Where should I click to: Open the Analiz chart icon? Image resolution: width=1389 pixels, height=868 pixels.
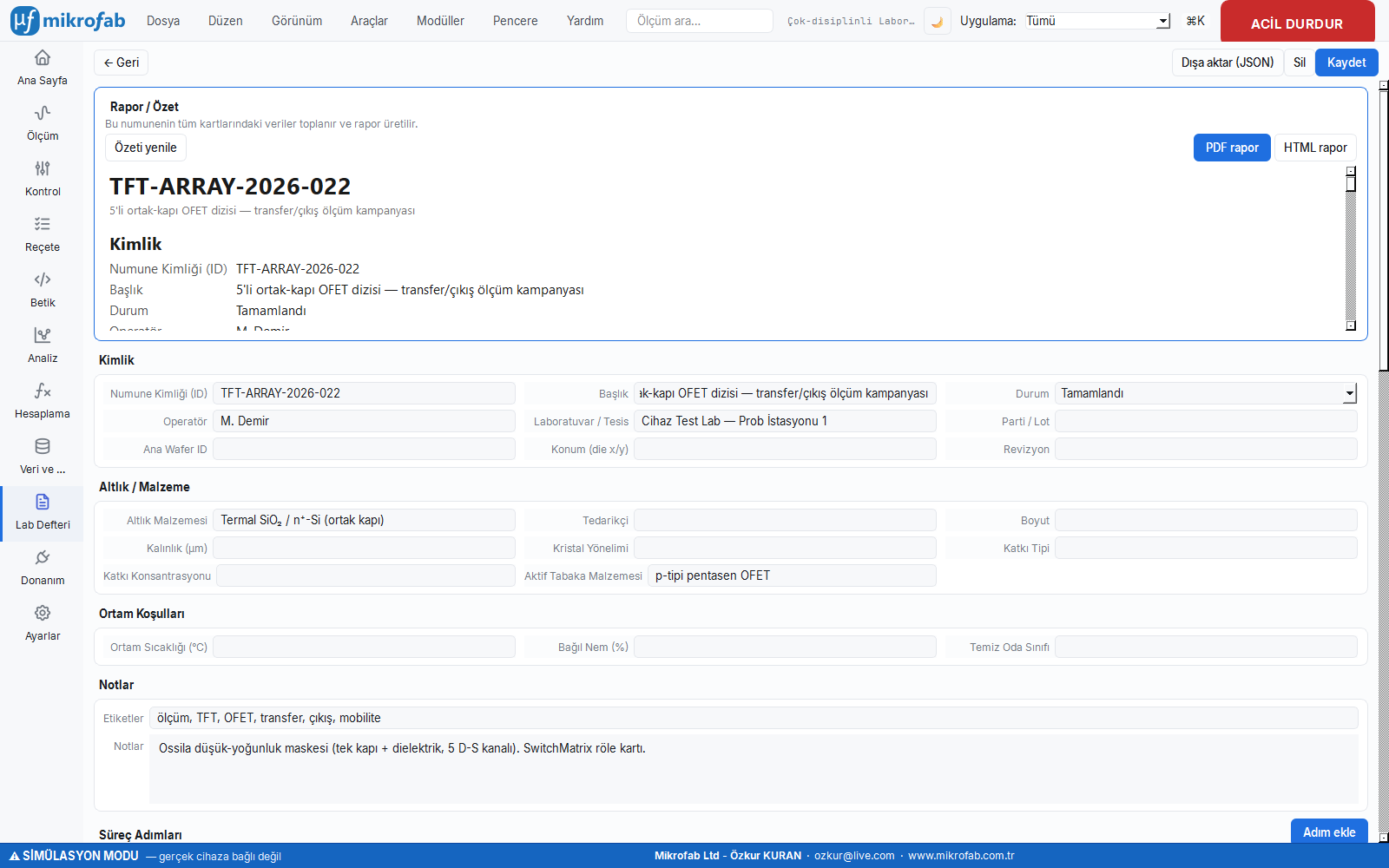[42, 335]
